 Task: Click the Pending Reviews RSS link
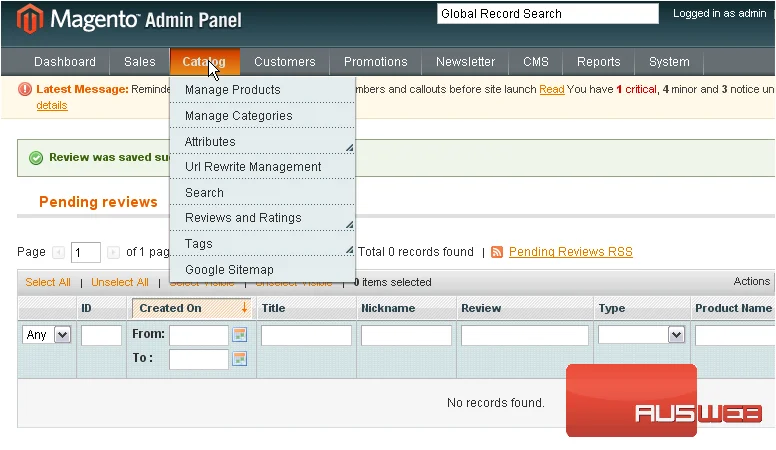point(571,252)
